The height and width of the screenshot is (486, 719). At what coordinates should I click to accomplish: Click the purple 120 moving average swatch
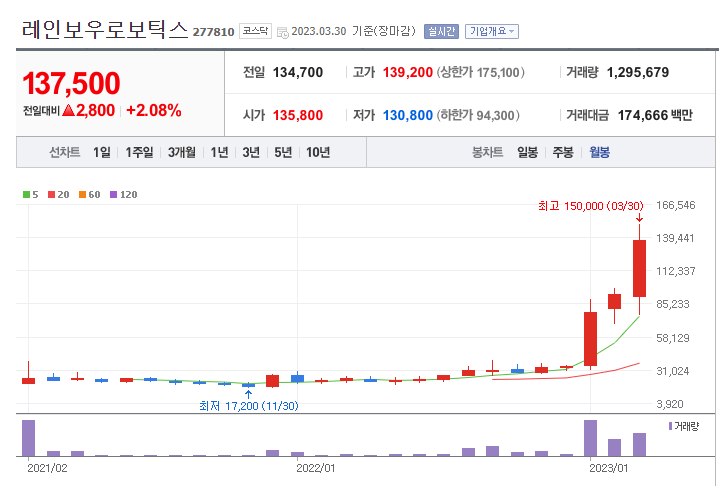(x=114, y=194)
